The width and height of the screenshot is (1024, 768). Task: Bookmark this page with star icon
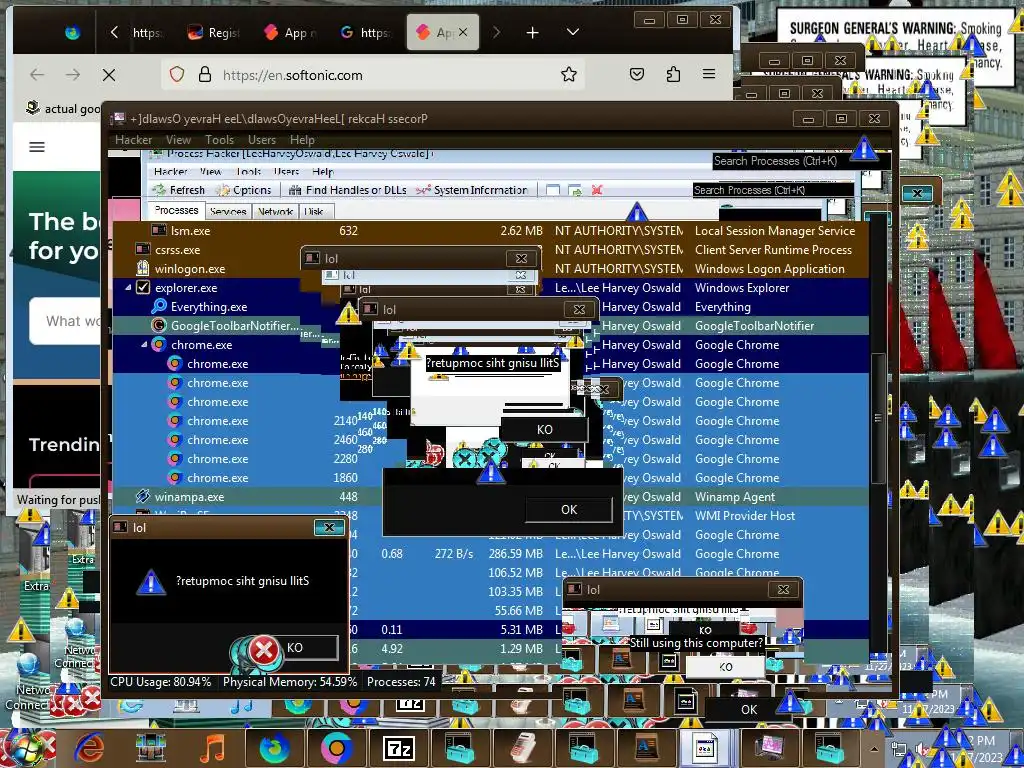569,74
